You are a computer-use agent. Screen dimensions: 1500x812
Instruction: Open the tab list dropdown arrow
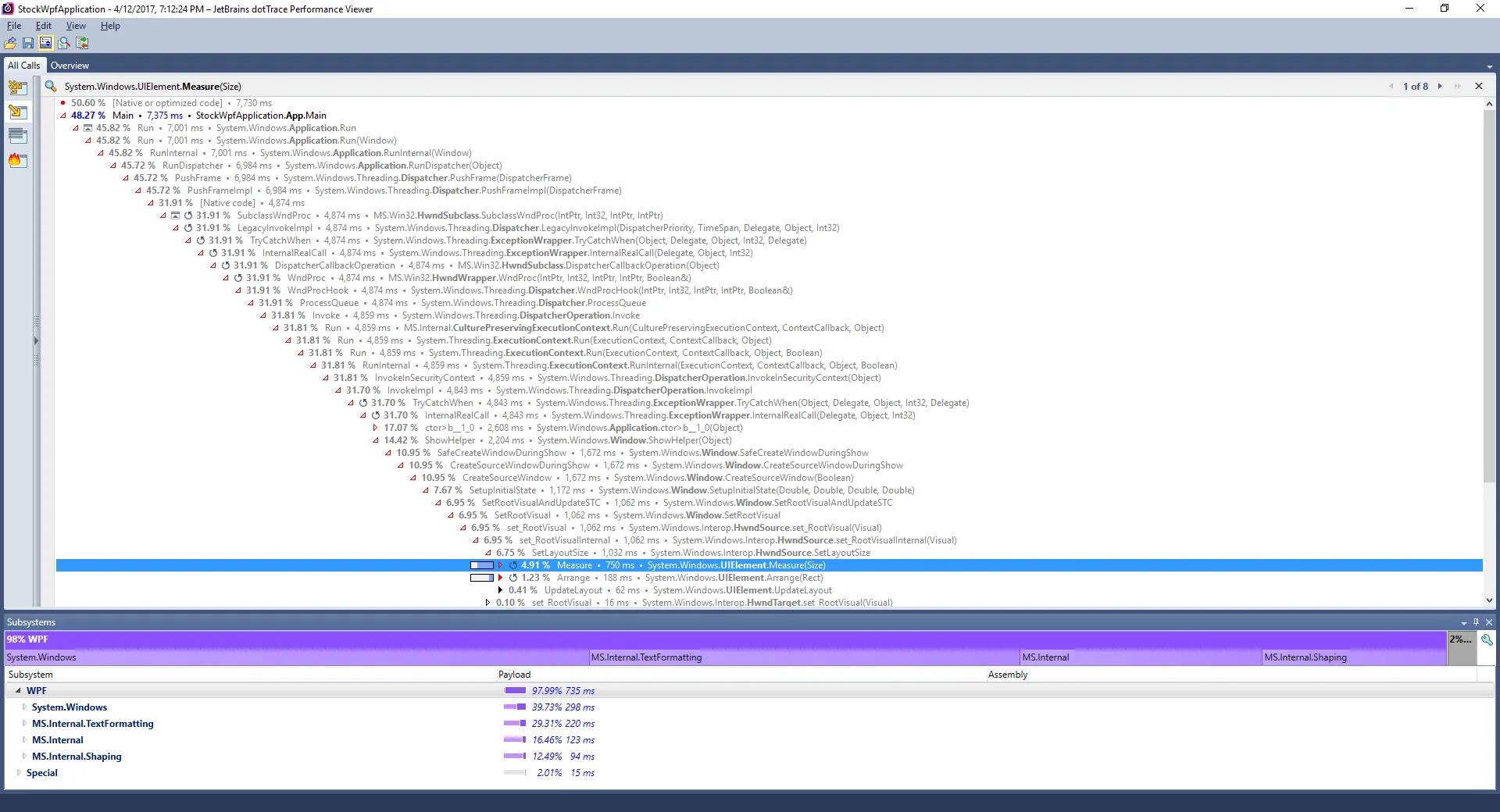click(x=1490, y=66)
